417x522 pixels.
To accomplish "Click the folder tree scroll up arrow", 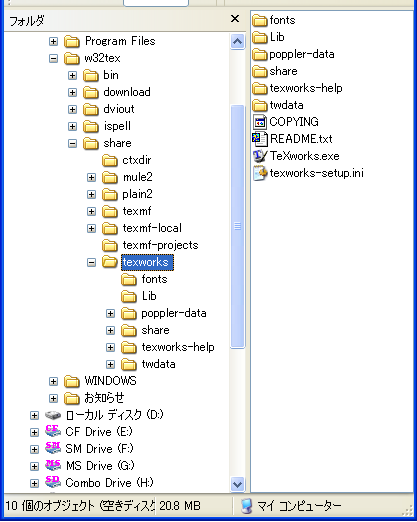I will point(237,42).
